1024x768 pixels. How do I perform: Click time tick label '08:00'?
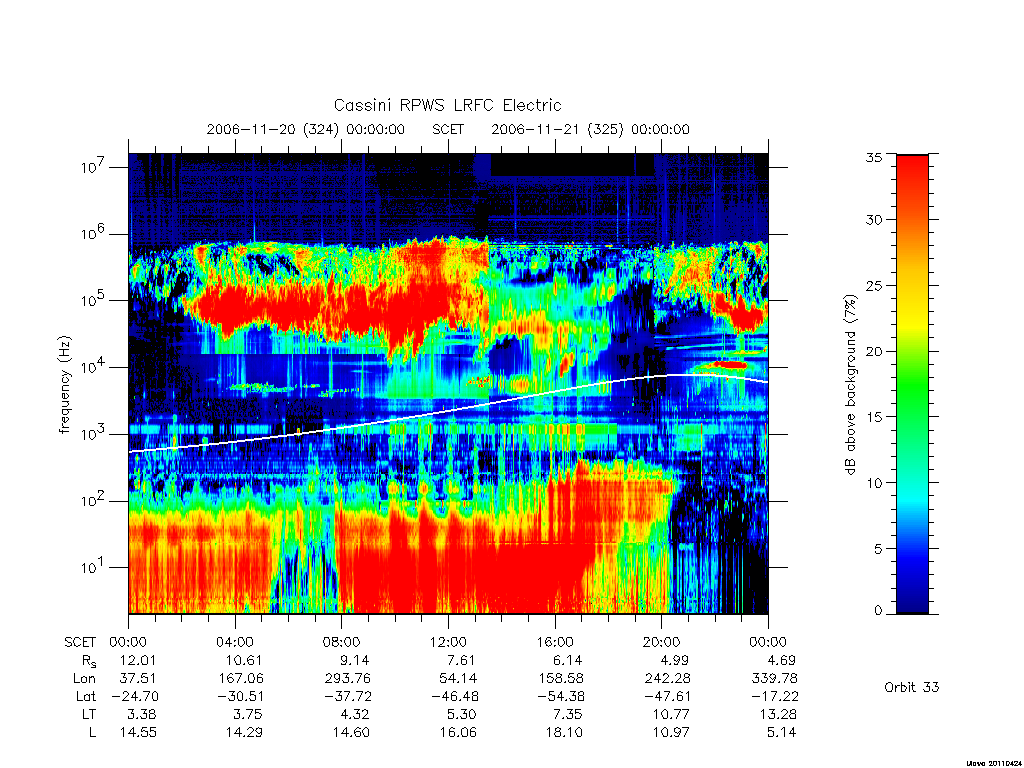coord(342,642)
